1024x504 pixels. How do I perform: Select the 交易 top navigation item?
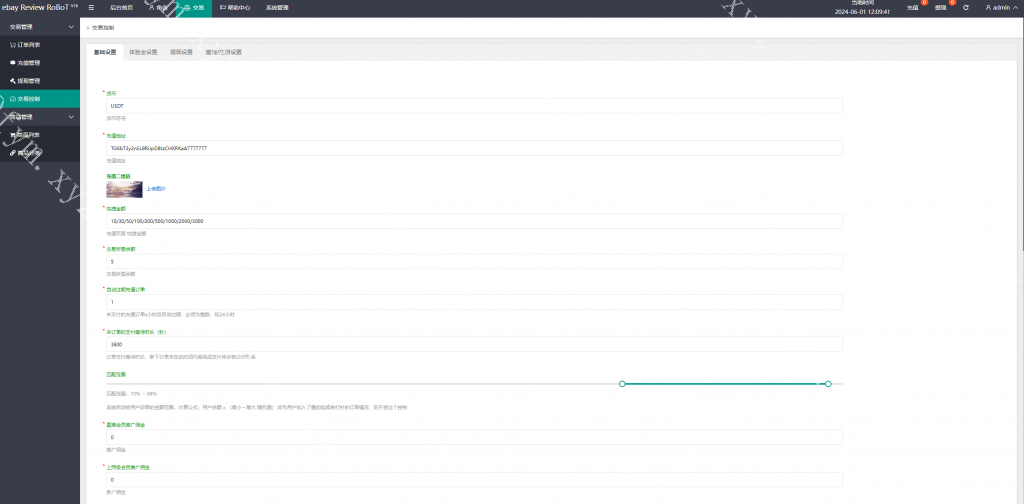(x=194, y=8)
